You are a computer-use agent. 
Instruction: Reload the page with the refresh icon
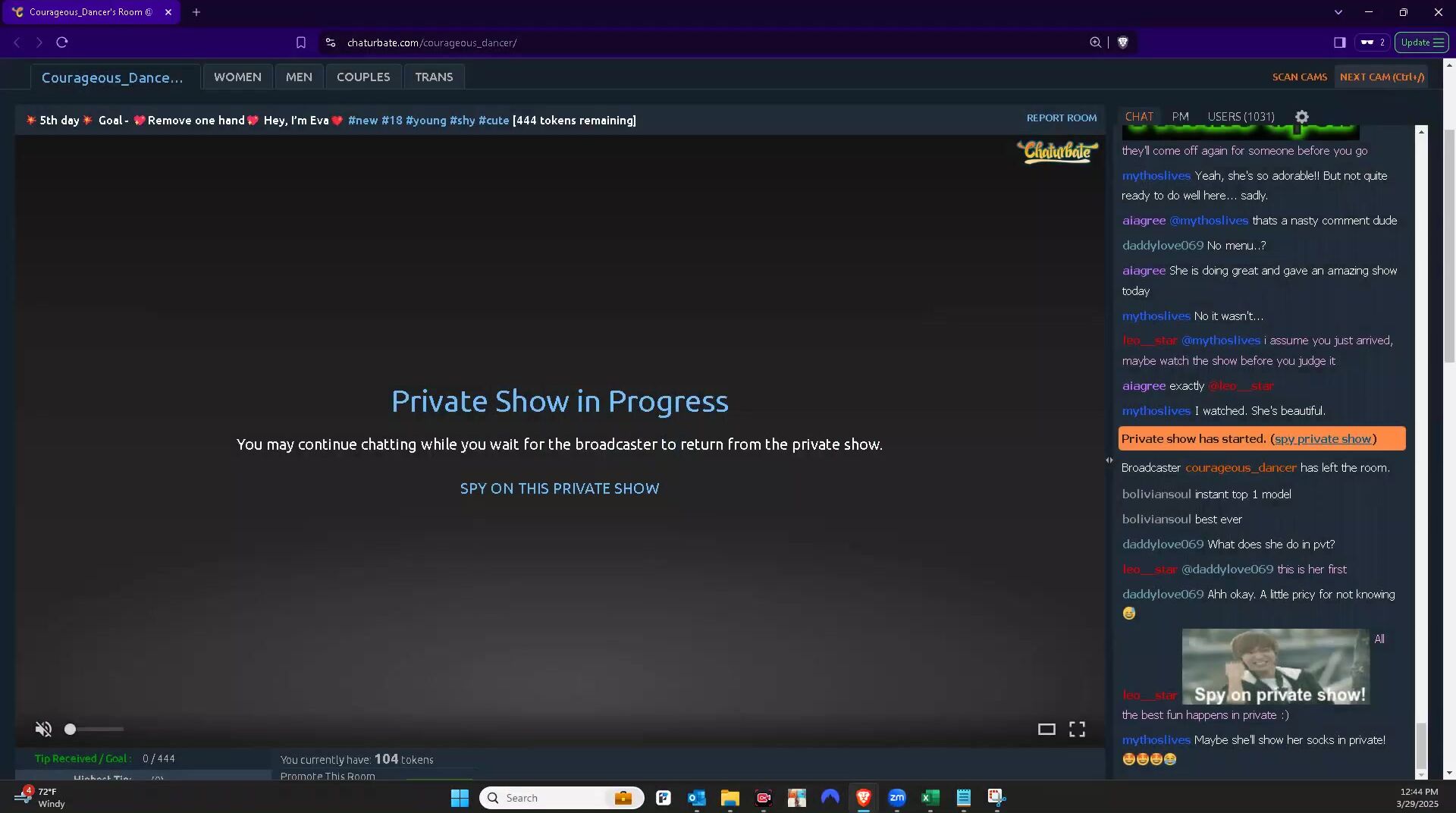click(x=62, y=42)
